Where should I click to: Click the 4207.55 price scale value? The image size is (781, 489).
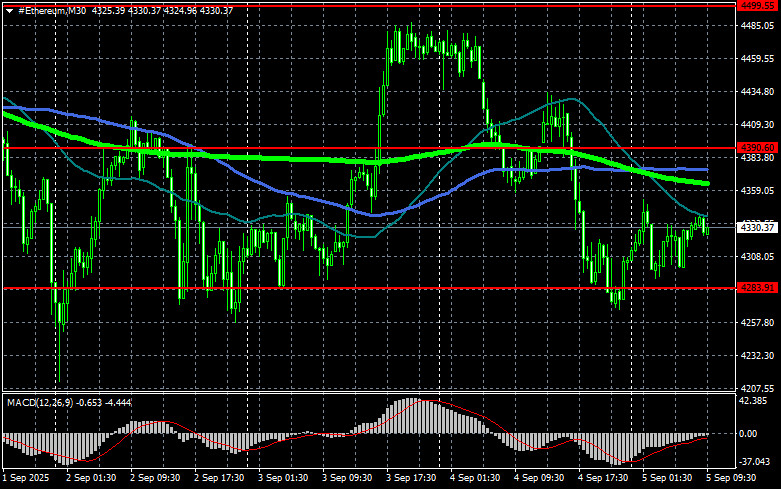757,388
